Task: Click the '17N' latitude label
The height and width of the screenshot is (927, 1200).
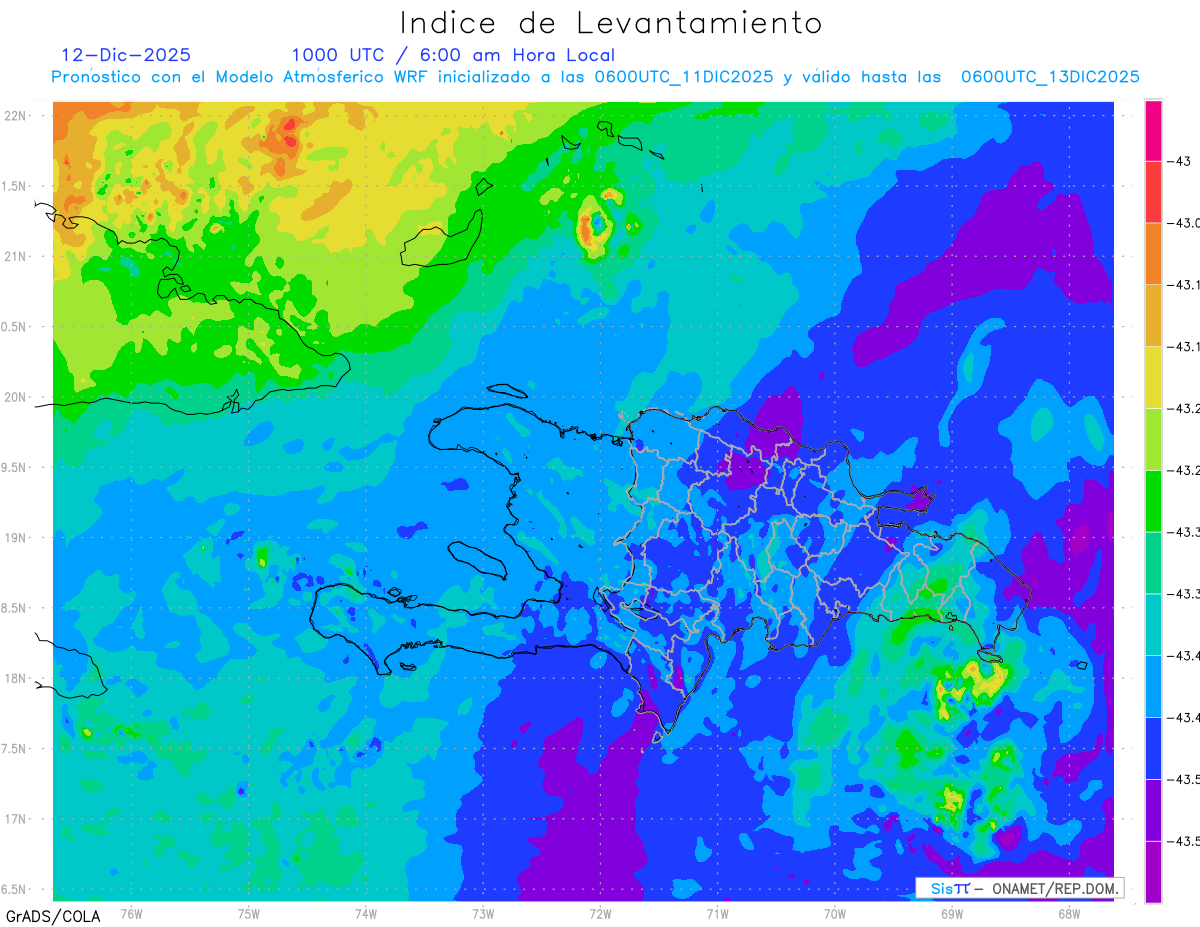Action: coord(17,819)
